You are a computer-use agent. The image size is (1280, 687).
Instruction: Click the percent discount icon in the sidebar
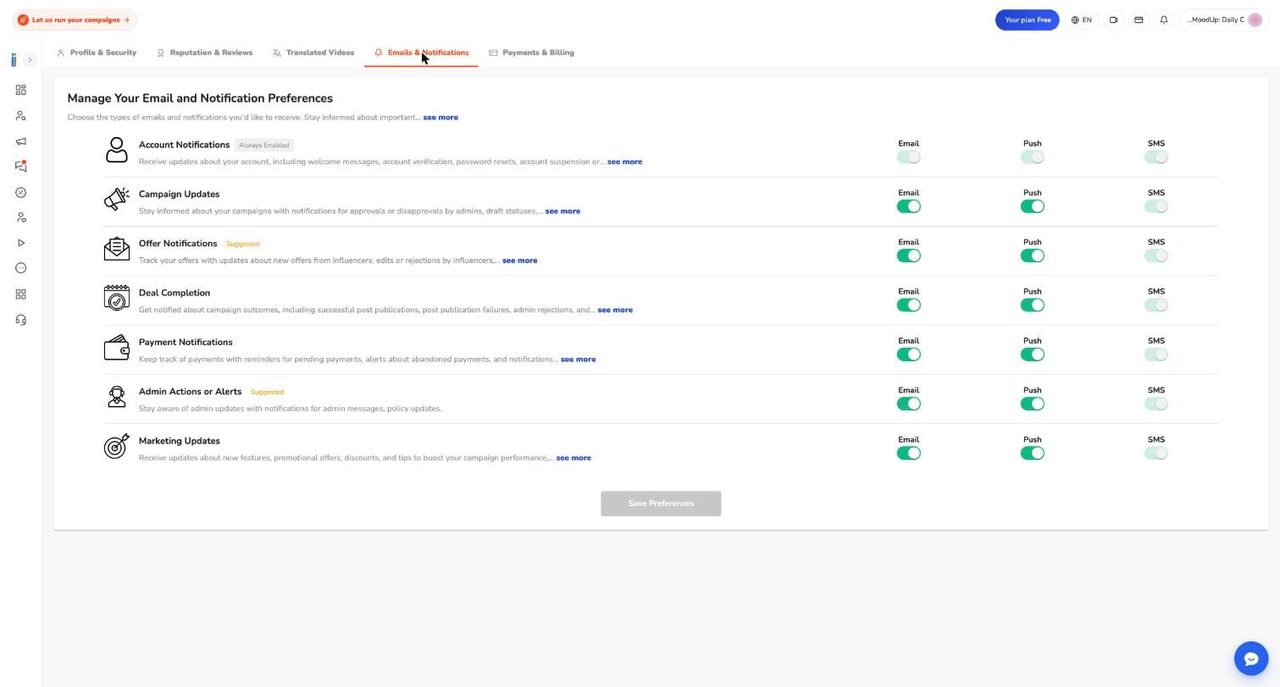click(x=21, y=192)
